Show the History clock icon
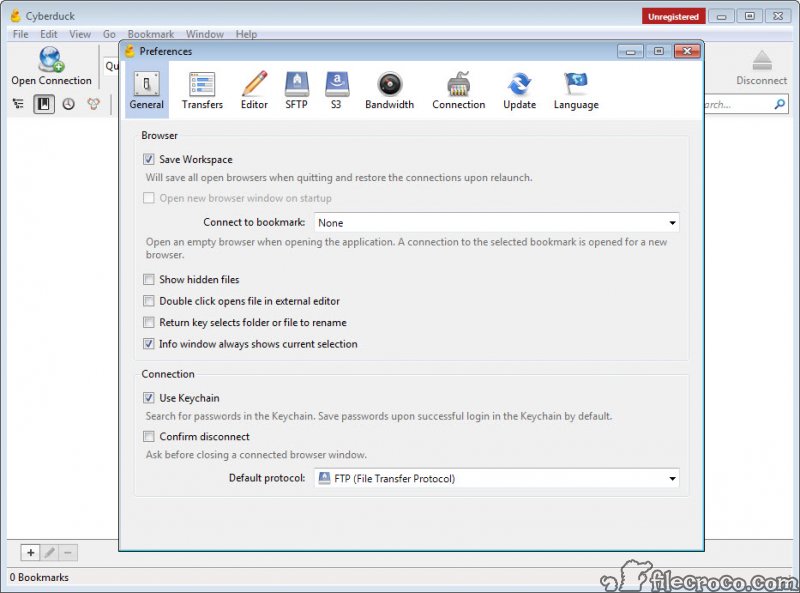This screenshot has width=800, height=593. 68,104
